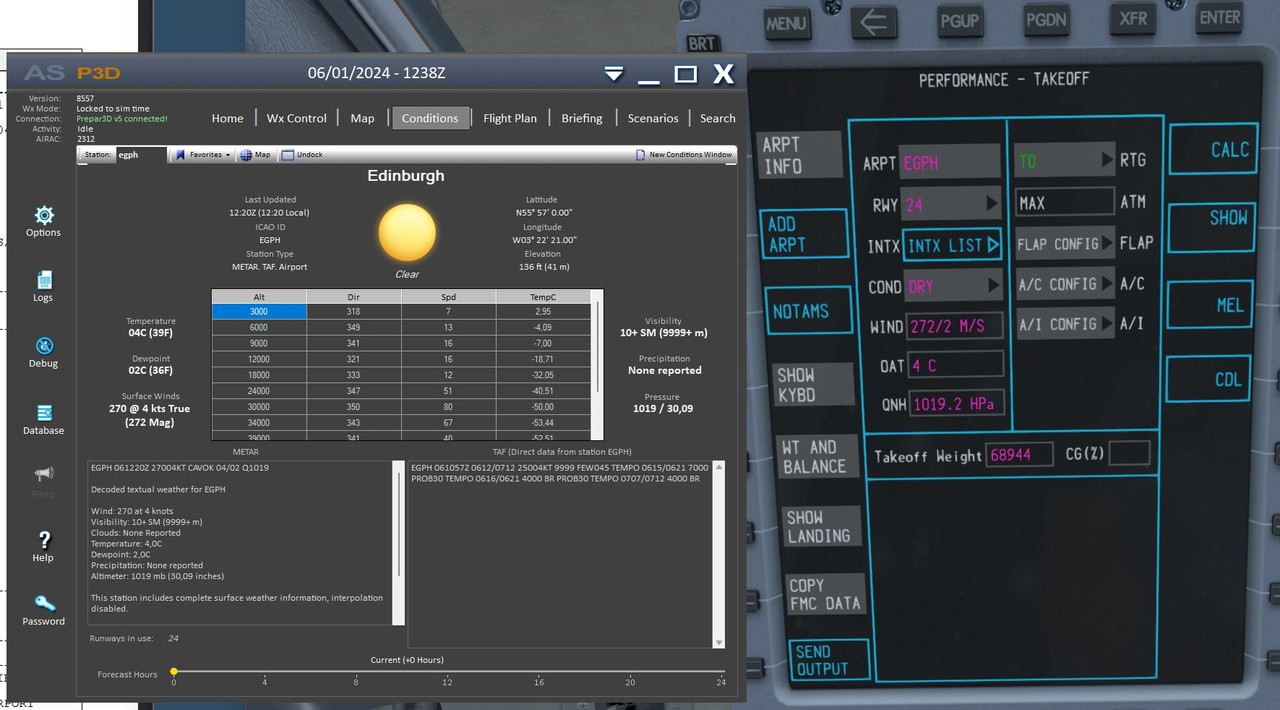Select the Conditions tab

(x=430, y=118)
